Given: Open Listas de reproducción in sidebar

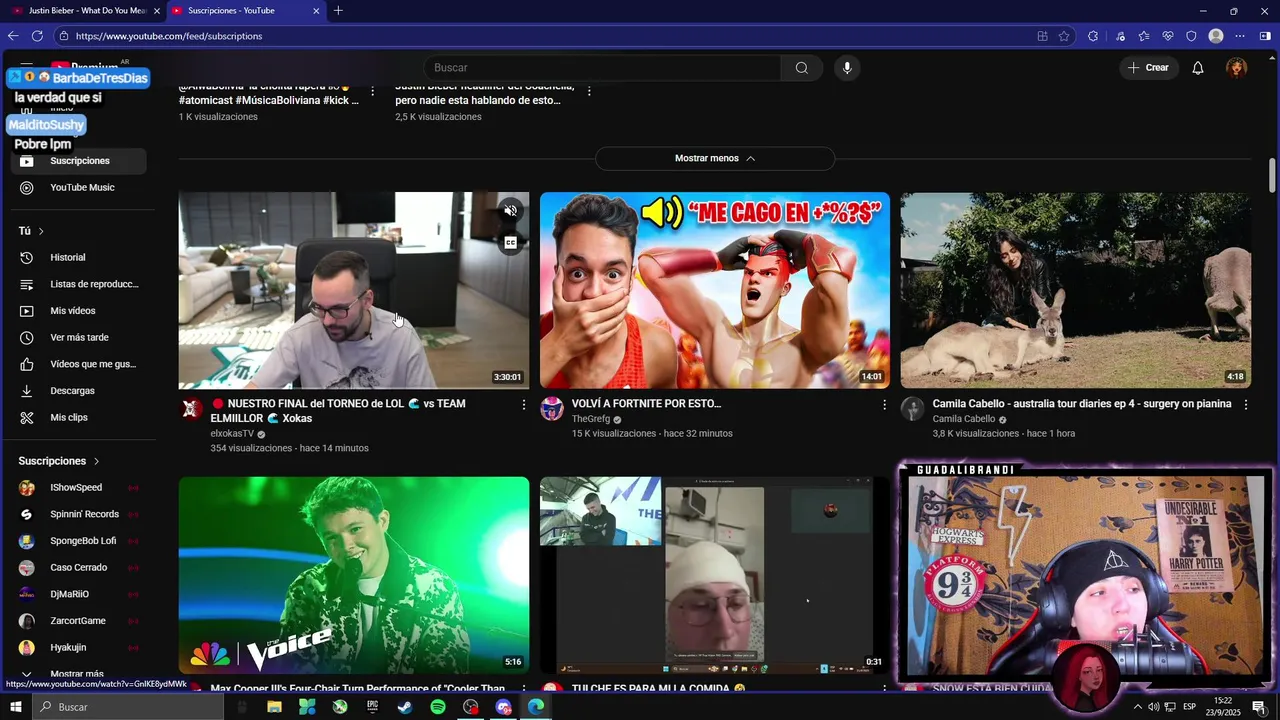Looking at the screenshot, I should coord(79,284).
